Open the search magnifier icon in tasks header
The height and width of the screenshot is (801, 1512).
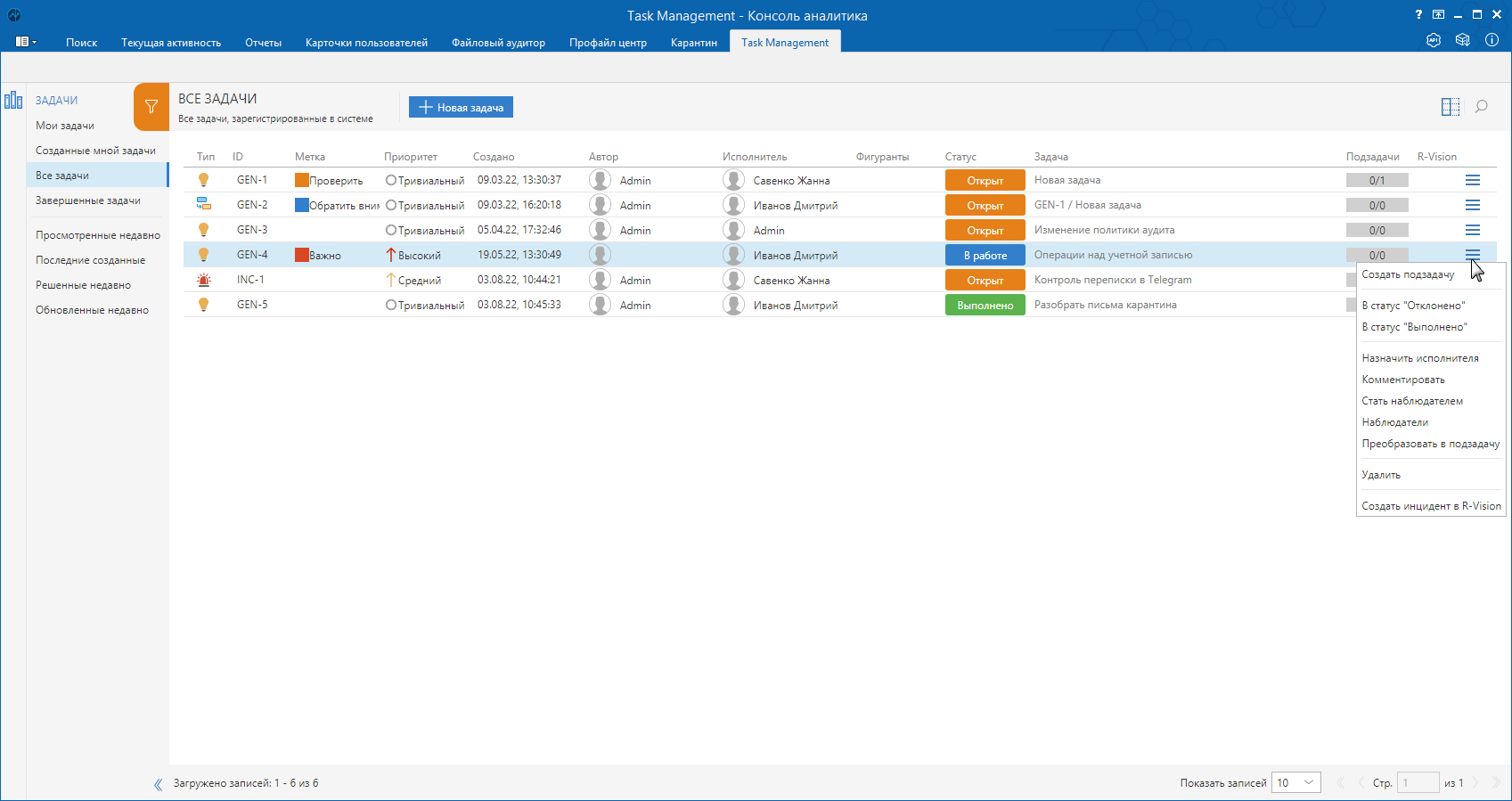coord(1481,107)
